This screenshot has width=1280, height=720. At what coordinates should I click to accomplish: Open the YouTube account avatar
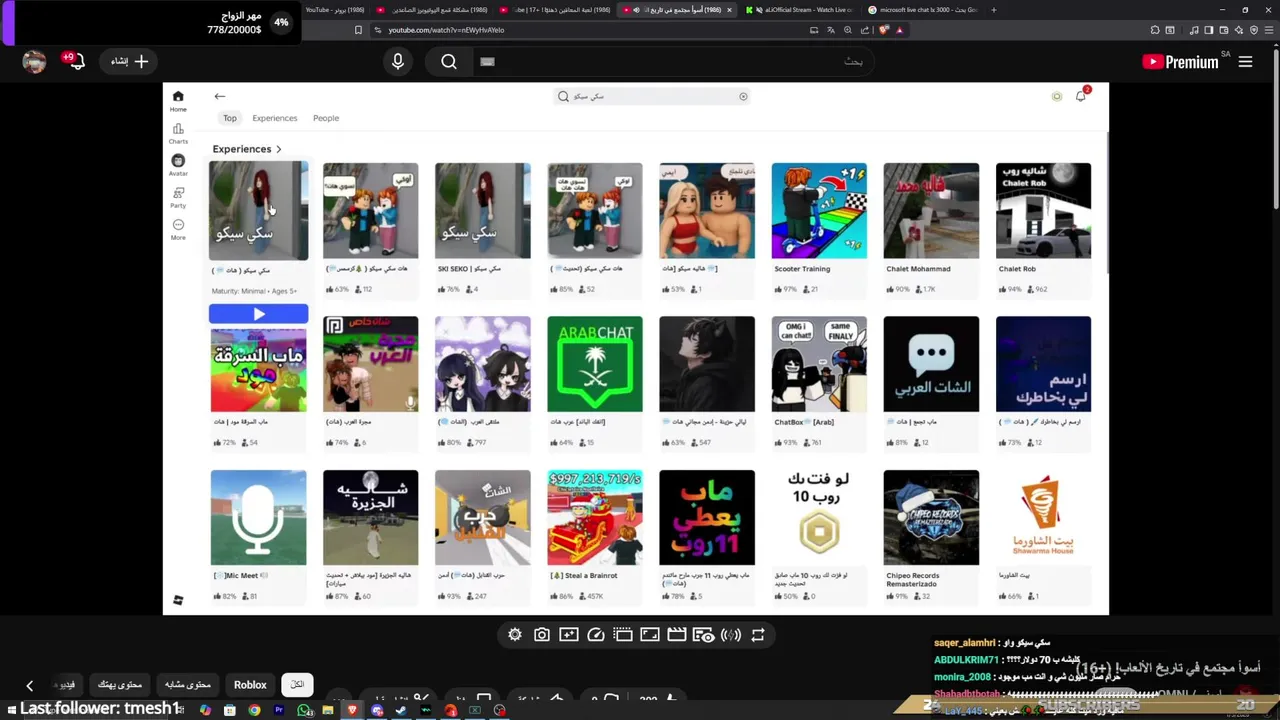[x=34, y=62]
